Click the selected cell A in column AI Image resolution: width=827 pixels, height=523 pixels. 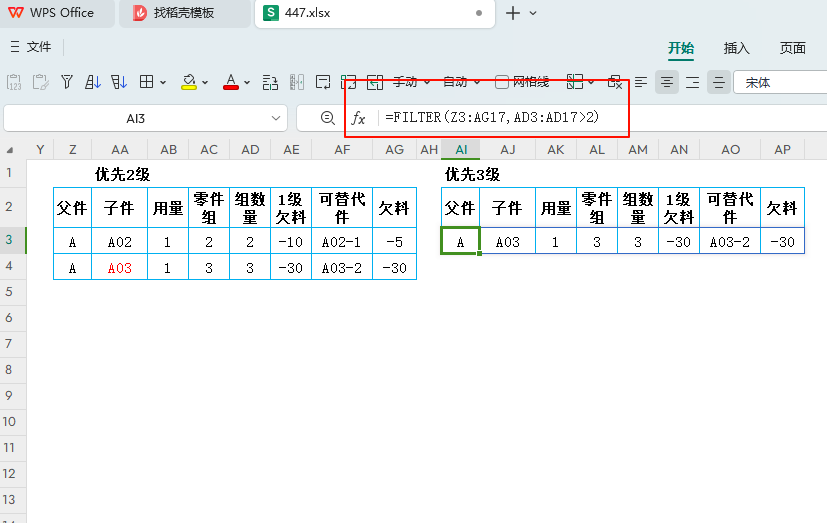[460, 241]
